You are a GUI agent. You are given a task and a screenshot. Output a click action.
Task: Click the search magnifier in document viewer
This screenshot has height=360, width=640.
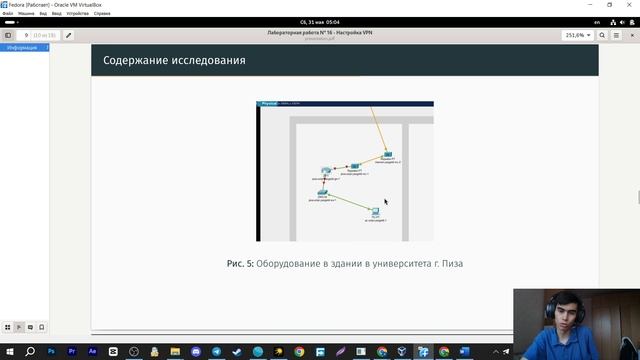(x=602, y=36)
